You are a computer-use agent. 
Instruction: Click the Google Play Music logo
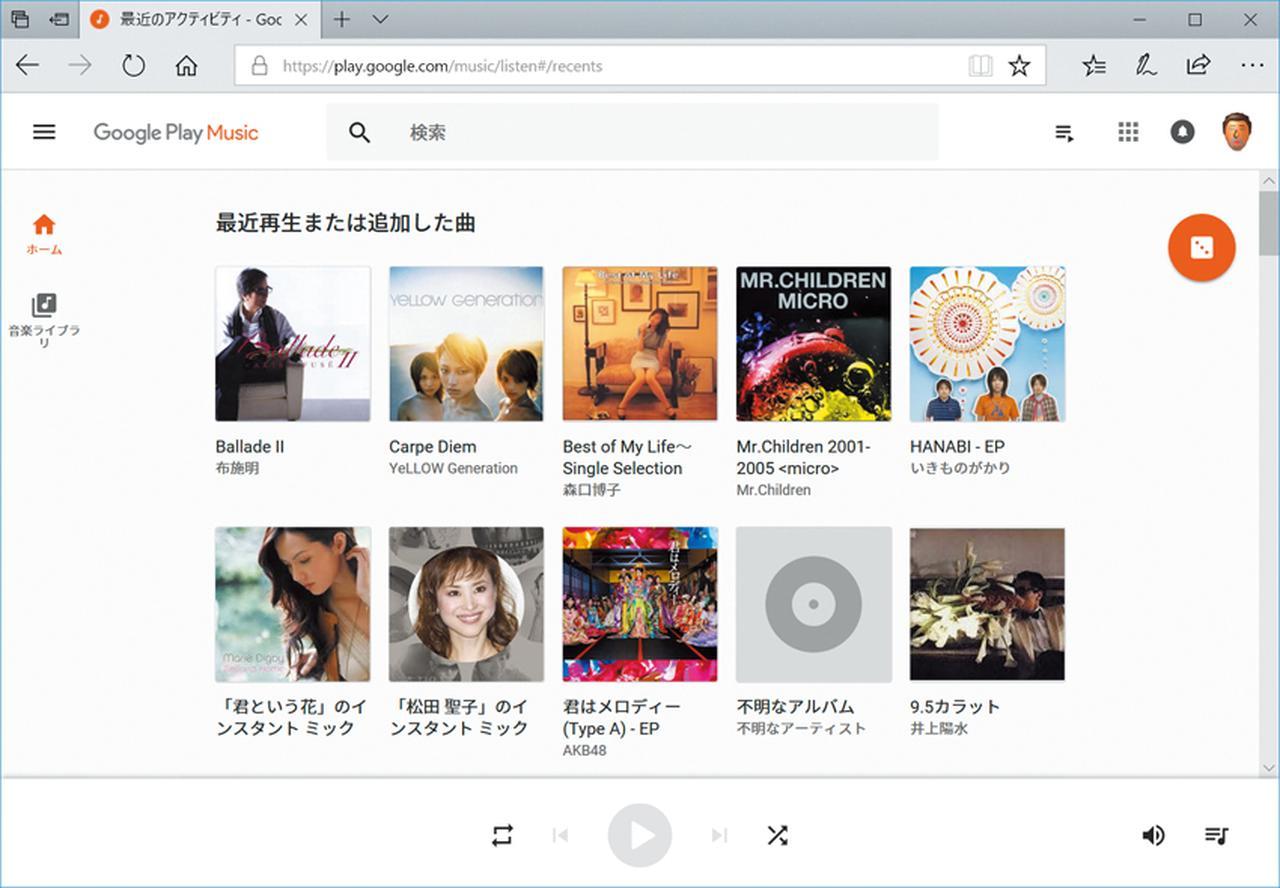[176, 133]
